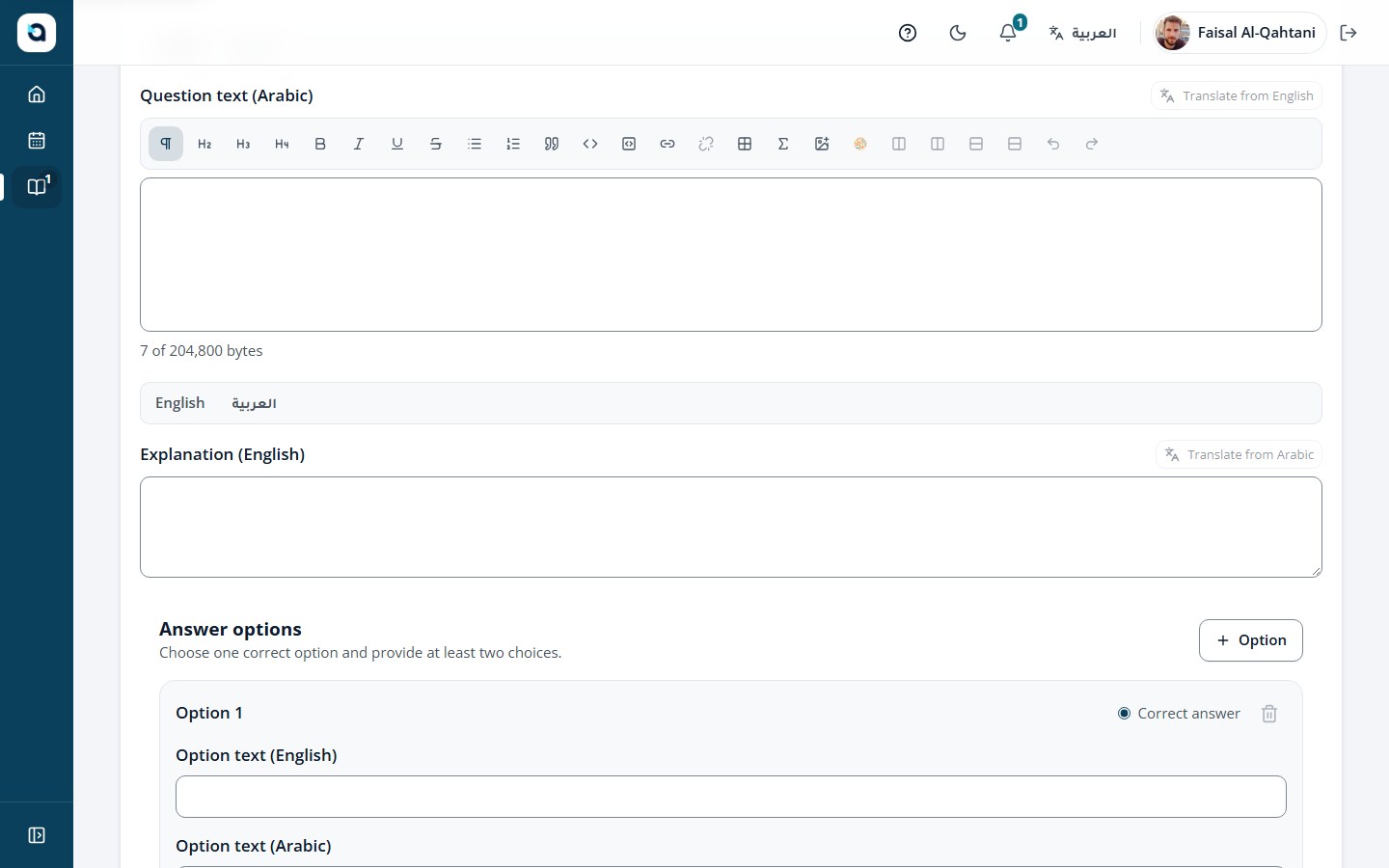Apply Heading 3 formatting

(243, 144)
